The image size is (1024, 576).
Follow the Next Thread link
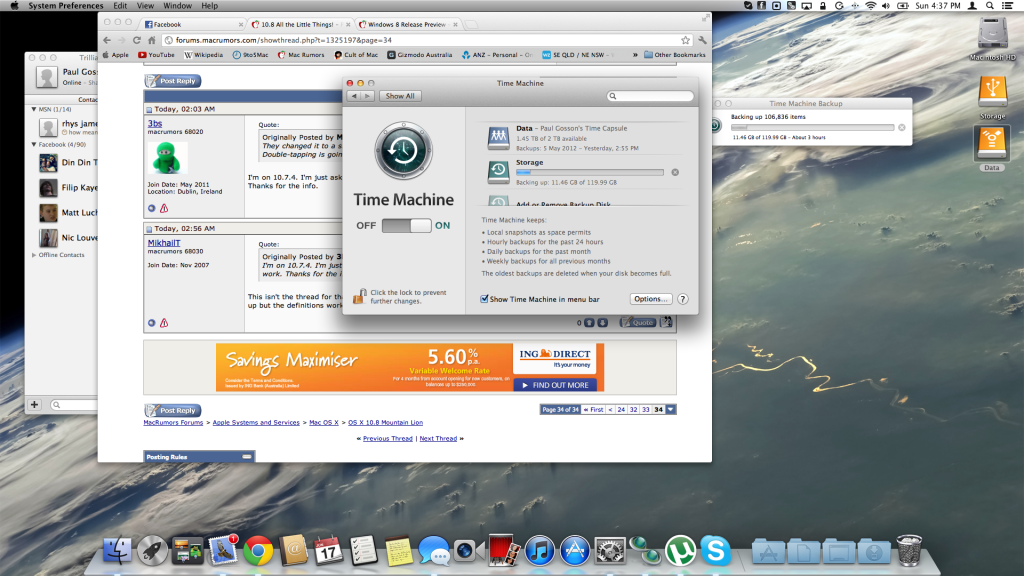[438, 438]
